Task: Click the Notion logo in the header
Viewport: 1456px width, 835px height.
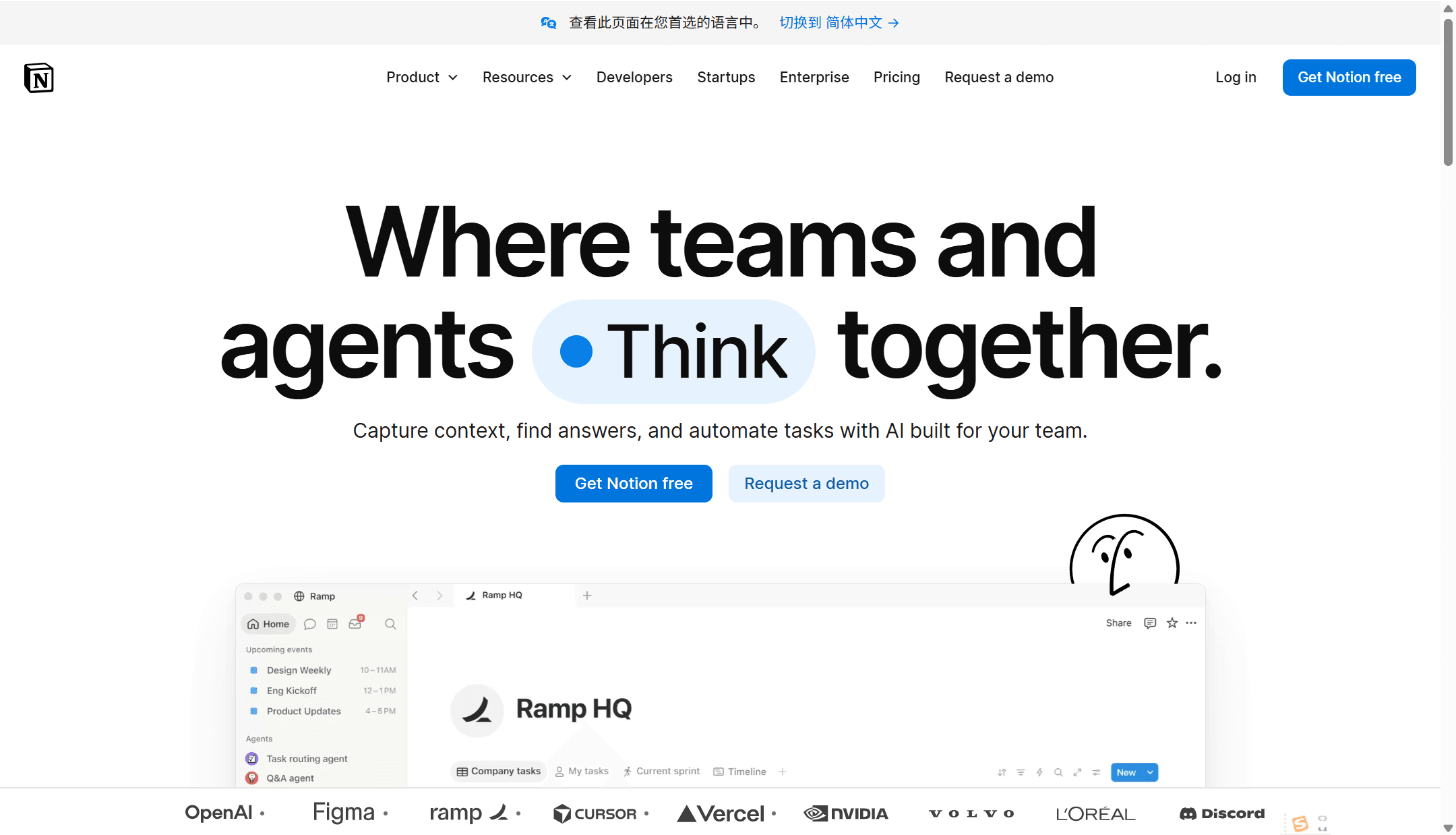Action: coord(38,78)
